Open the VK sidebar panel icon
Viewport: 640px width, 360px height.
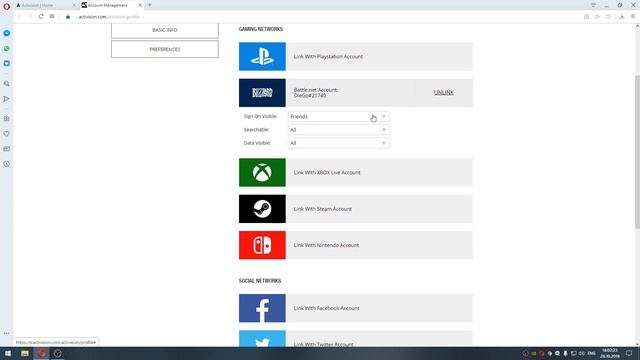(7, 64)
